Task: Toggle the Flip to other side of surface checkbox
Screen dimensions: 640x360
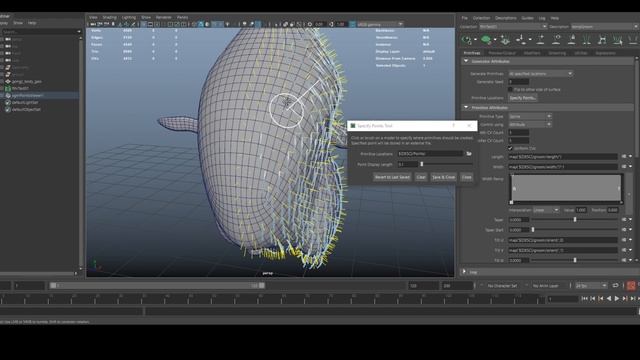Action: (x=510, y=89)
